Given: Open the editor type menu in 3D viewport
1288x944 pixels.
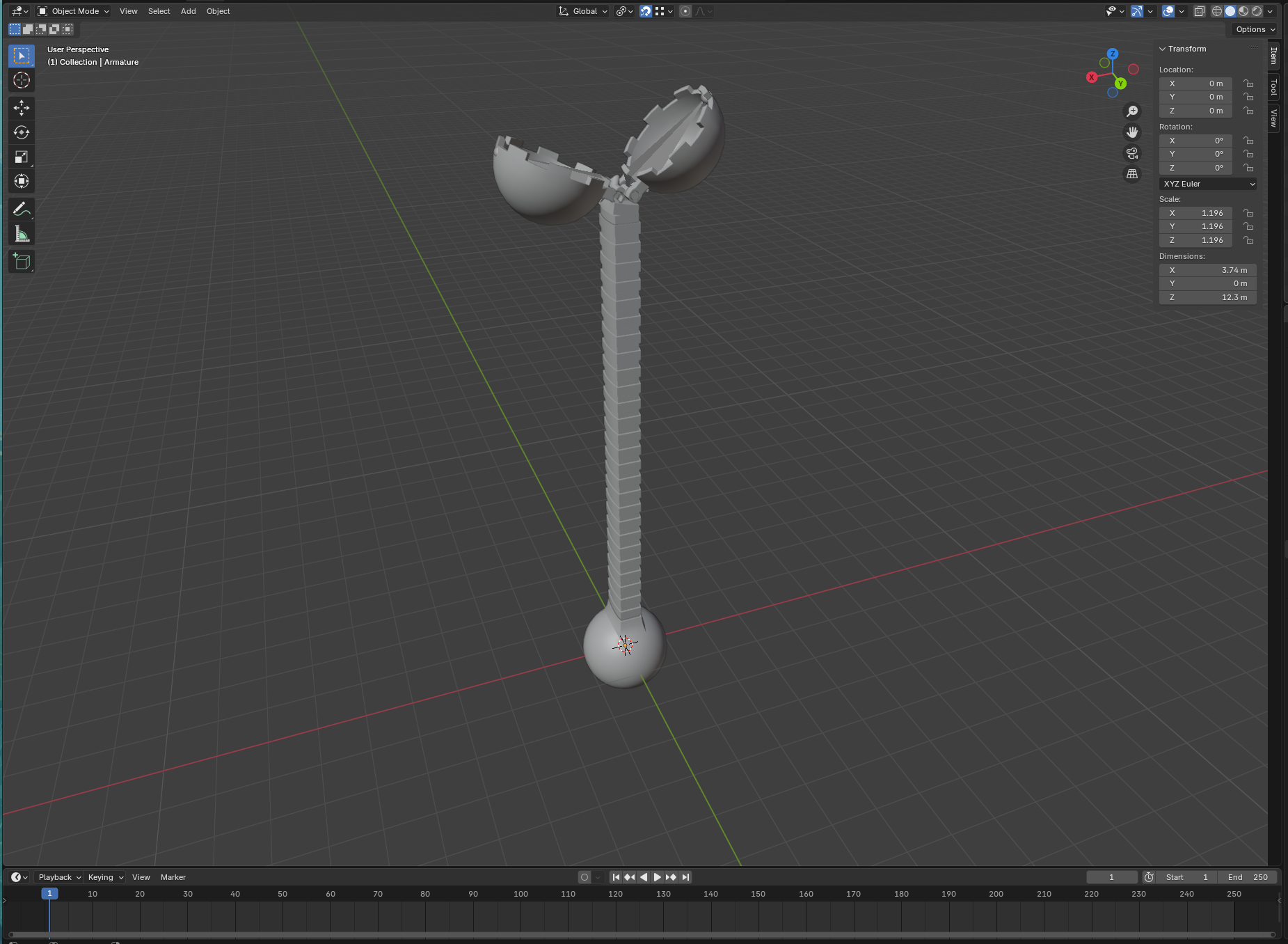Looking at the screenshot, I should click(19, 11).
